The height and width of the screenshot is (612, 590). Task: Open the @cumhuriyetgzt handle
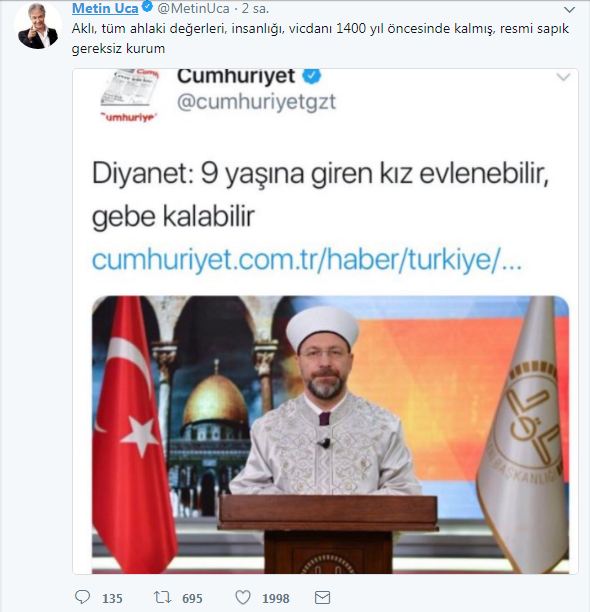click(x=256, y=102)
